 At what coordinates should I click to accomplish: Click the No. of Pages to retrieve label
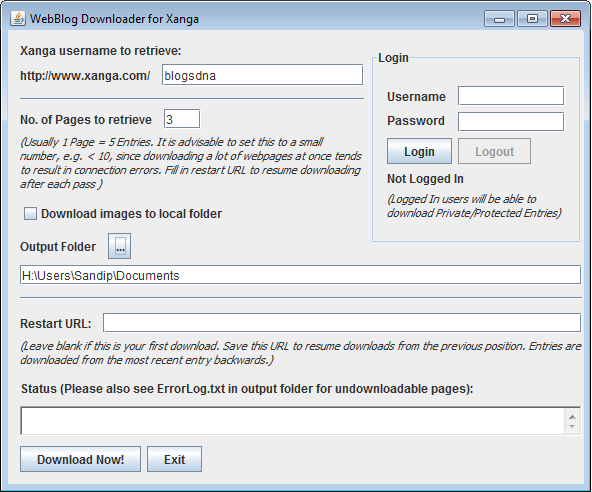click(x=86, y=120)
